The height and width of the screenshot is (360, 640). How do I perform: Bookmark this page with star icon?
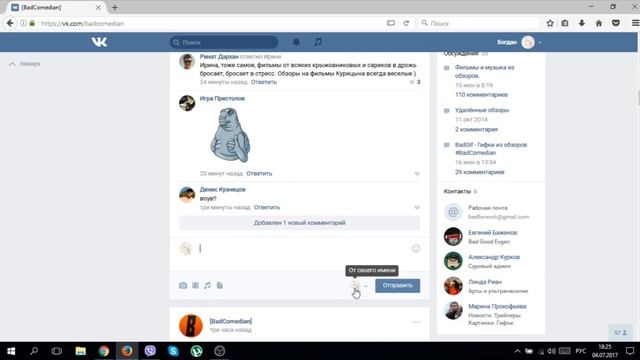pos(550,23)
